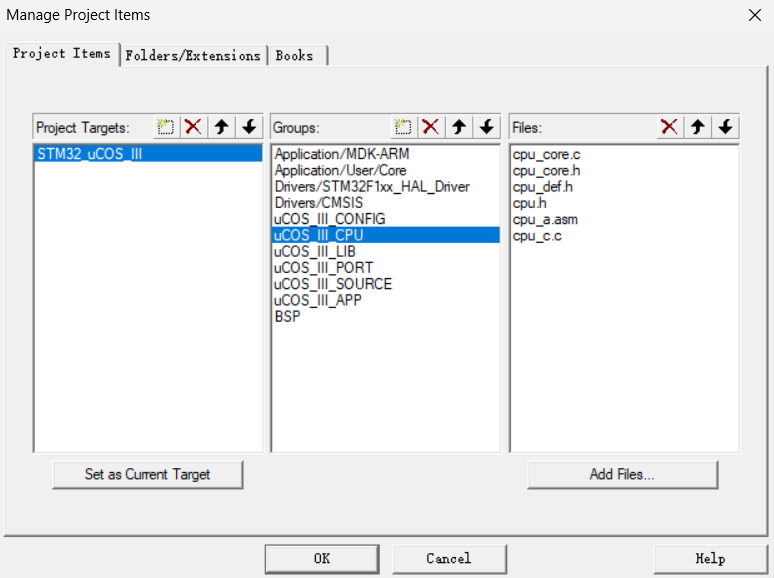The height and width of the screenshot is (578, 774).
Task: Create a new project target
Action: (165, 127)
